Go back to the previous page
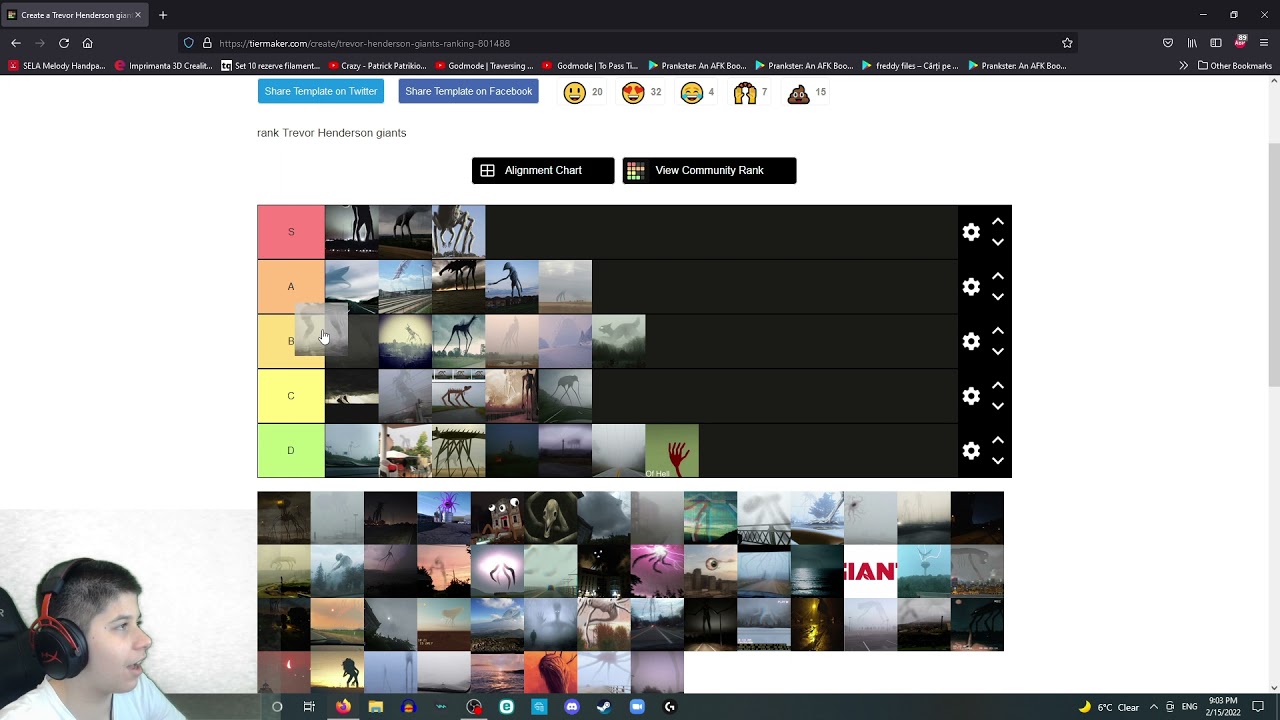The width and height of the screenshot is (1280, 720). 16,43
